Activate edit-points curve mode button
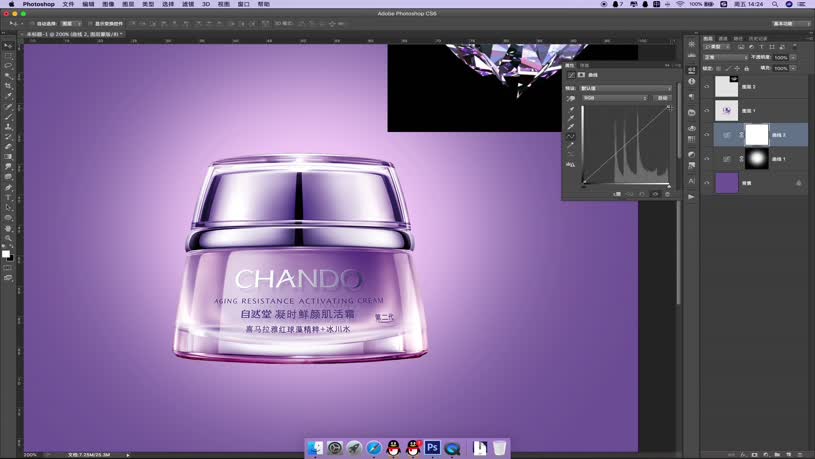The width and height of the screenshot is (815, 459). [x=571, y=136]
